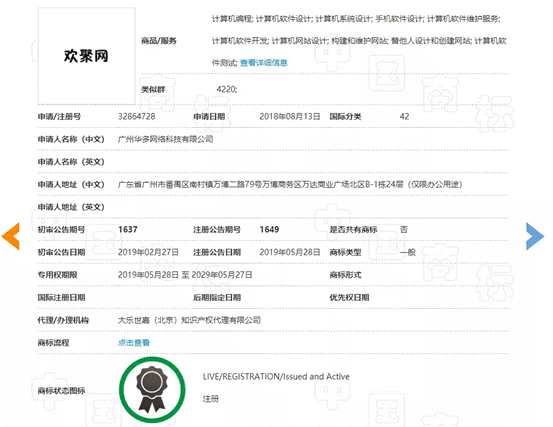
Task: Click the 申请/注册号 label
Action: [59, 116]
